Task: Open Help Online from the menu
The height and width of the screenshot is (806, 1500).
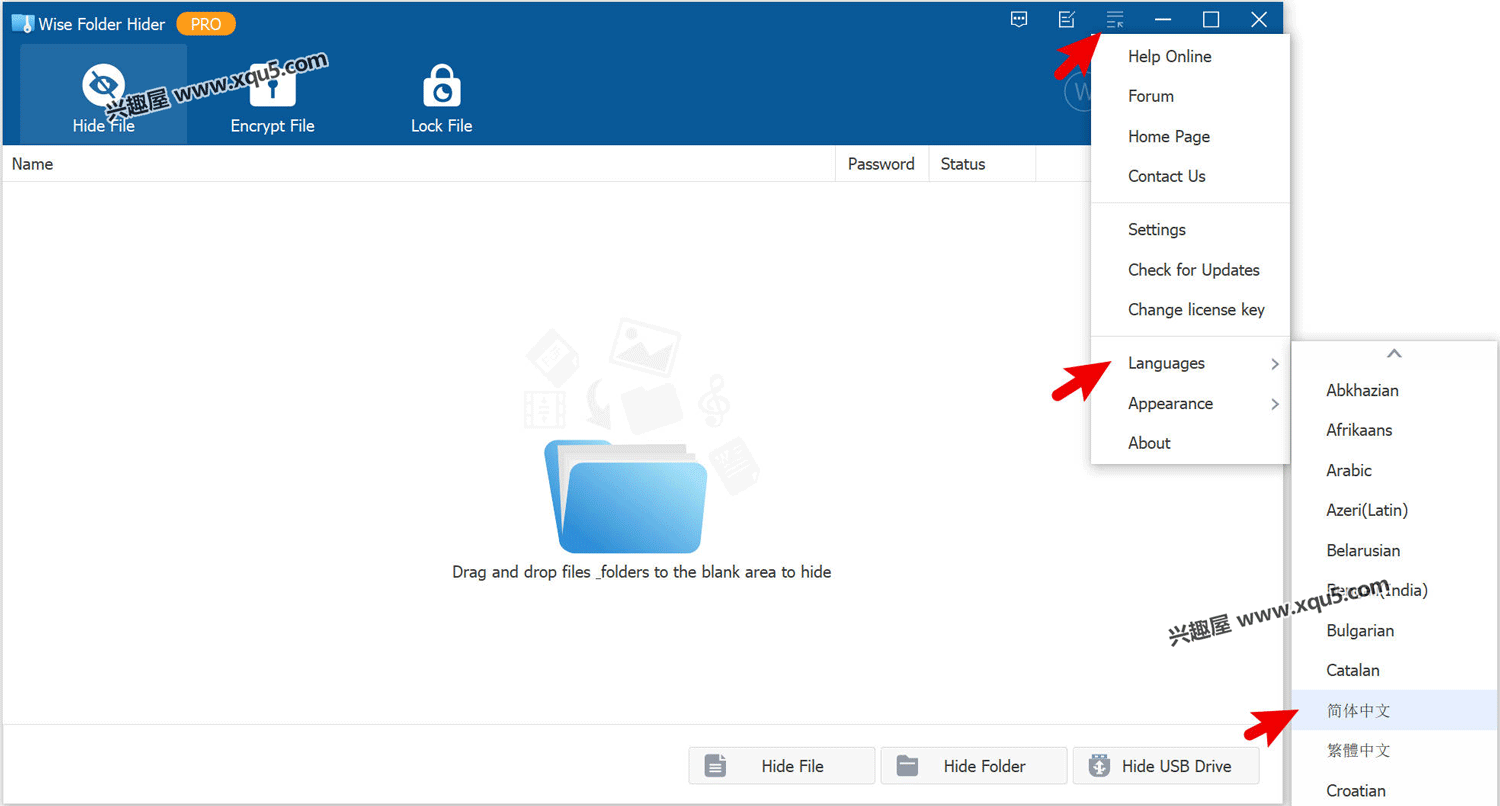Action: tap(1190, 56)
